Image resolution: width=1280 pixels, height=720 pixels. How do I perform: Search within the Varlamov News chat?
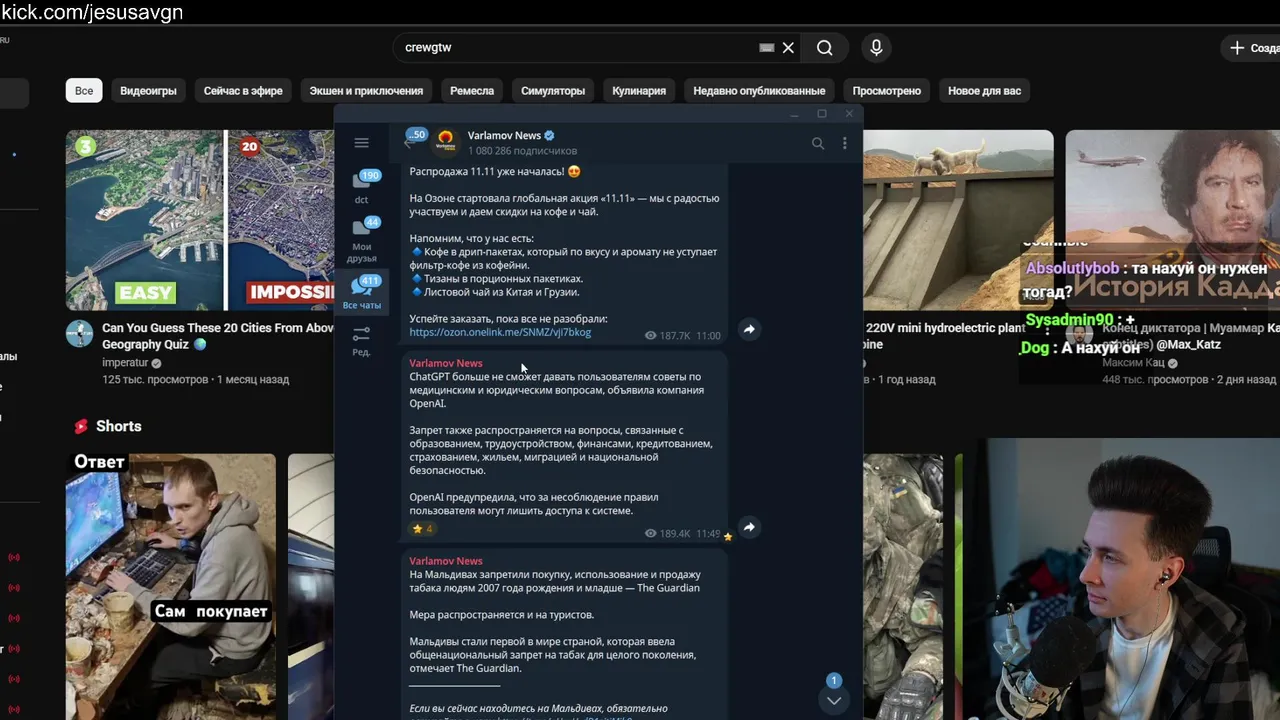(x=818, y=143)
